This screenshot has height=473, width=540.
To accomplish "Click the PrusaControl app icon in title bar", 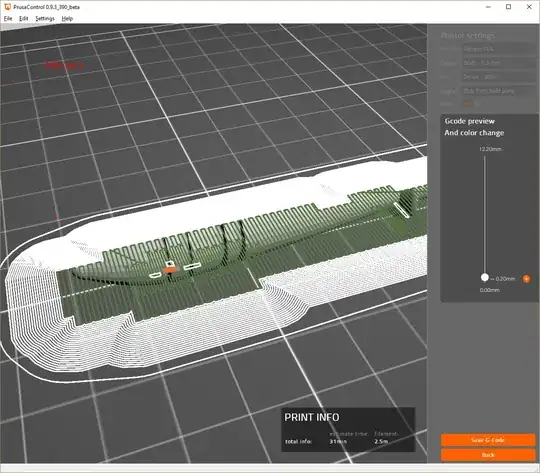I will click(x=7, y=7).
